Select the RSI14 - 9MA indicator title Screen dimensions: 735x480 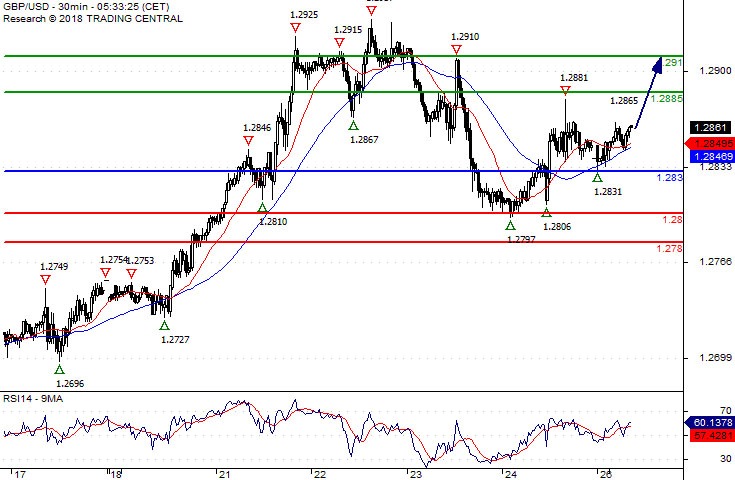(33, 398)
